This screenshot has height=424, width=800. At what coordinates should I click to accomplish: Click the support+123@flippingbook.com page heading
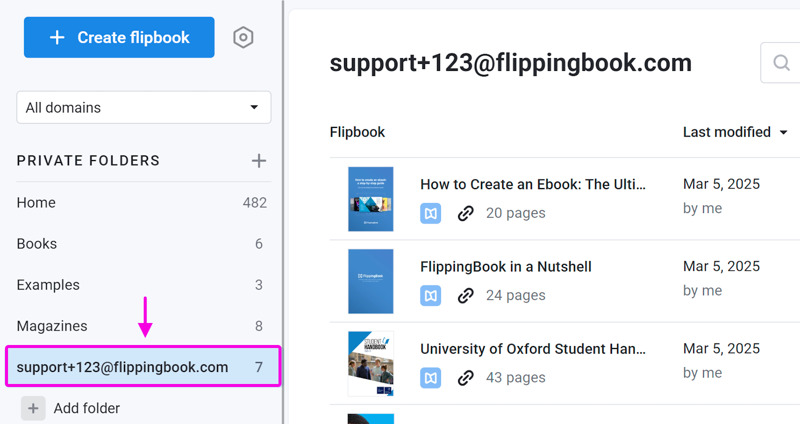click(511, 63)
